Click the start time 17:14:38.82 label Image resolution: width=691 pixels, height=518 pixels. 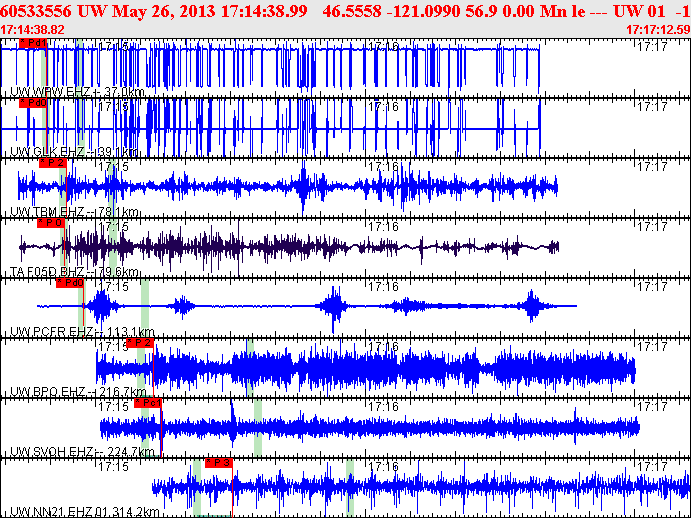(33, 30)
